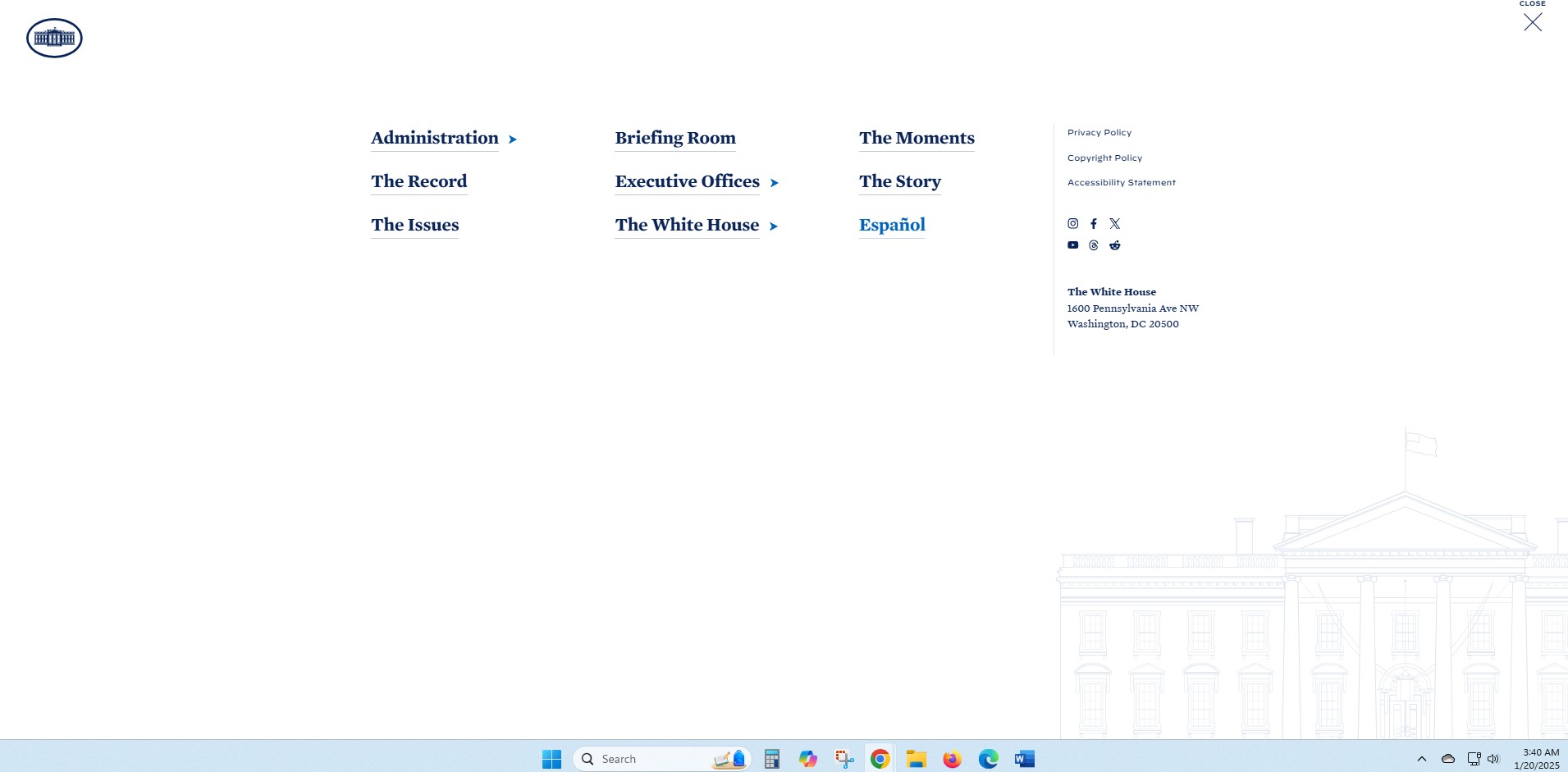
Task: Open the White House Instagram page
Action: (x=1072, y=223)
